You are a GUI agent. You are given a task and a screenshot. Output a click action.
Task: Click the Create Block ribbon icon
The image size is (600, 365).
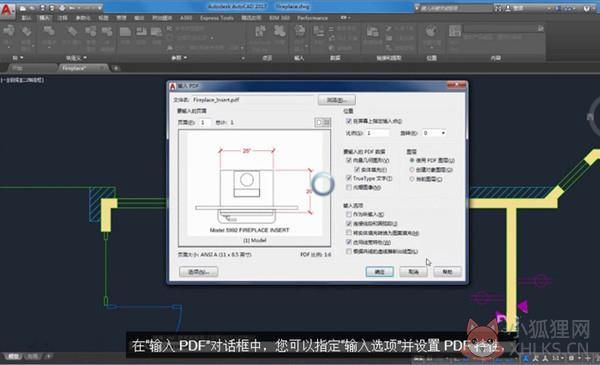tap(49, 31)
